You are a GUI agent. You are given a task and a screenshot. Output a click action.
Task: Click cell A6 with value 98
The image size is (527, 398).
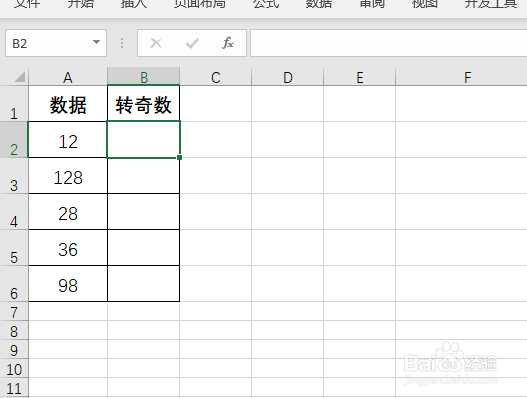pyautogui.click(x=68, y=284)
